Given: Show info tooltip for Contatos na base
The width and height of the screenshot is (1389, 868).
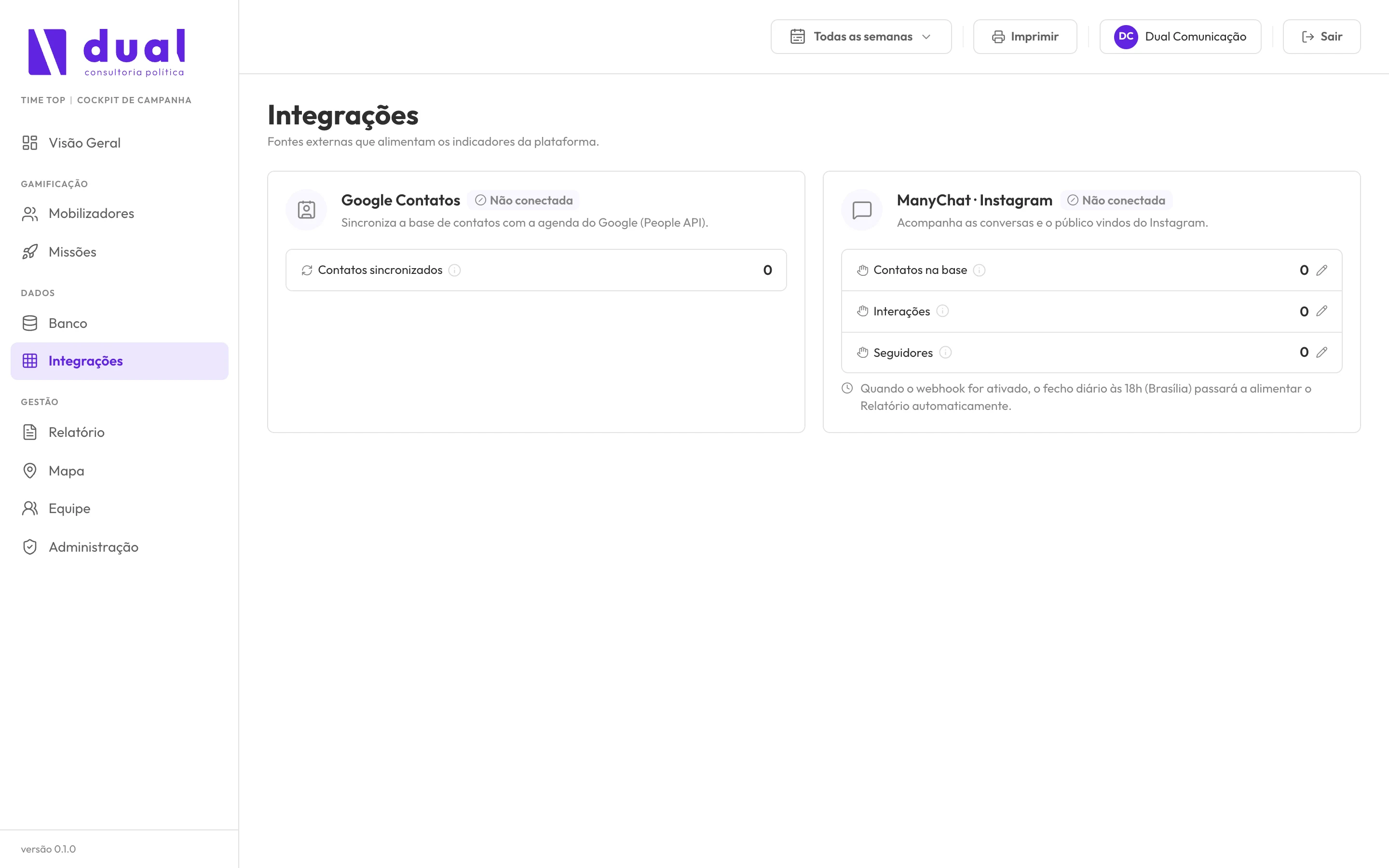Looking at the screenshot, I should point(979,271).
